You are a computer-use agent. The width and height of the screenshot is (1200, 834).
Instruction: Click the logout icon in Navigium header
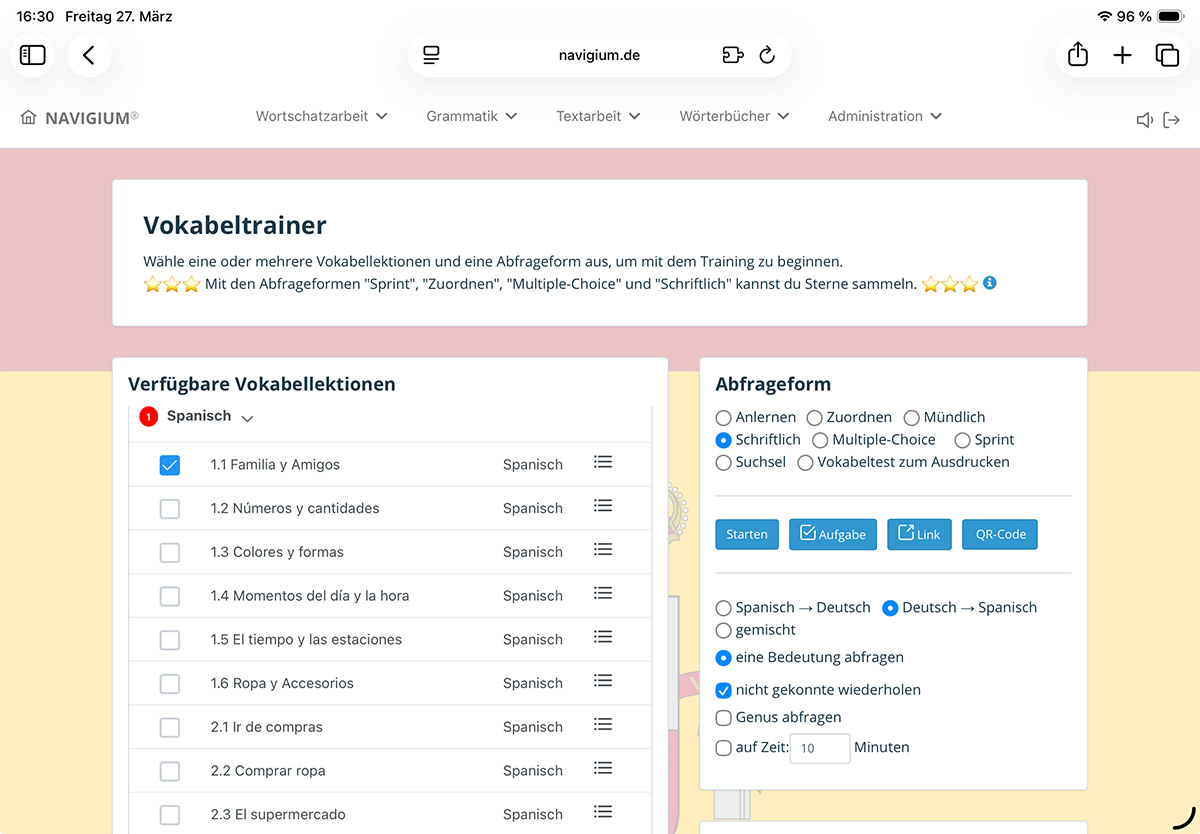(x=1172, y=120)
